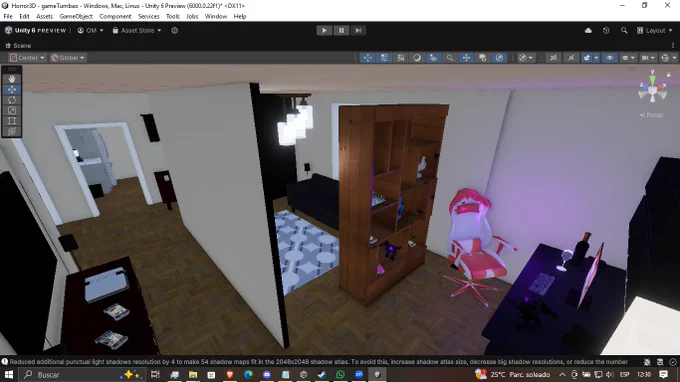Open the Window menu
The image size is (680, 382).
click(216, 16)
